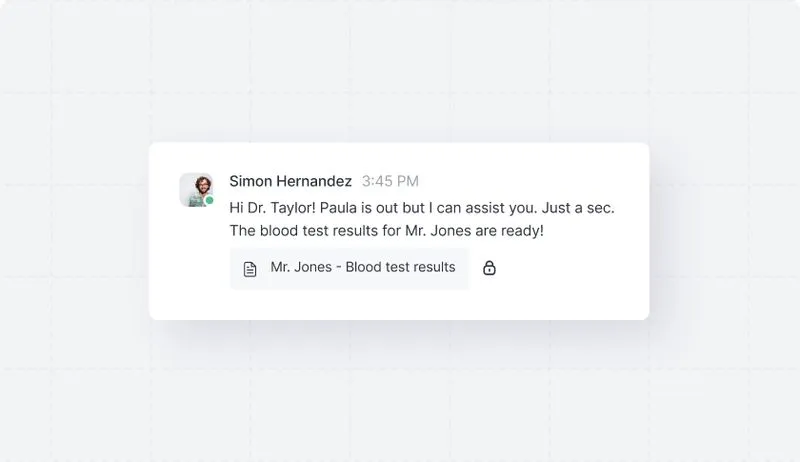This screenshot has height=462, width=800.
Task: Click the green online status dot
Action: tap(209, 200)
